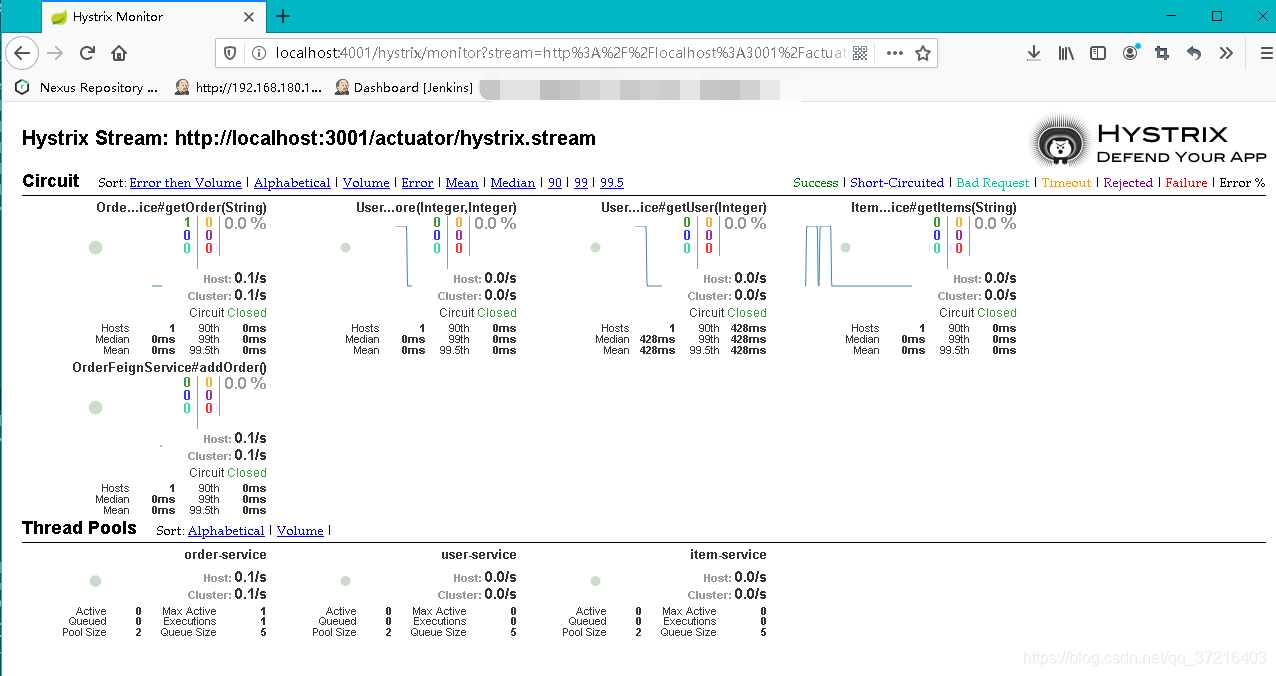
Task: Click the Hystrix Stream heading text
Action: point(309,138)
